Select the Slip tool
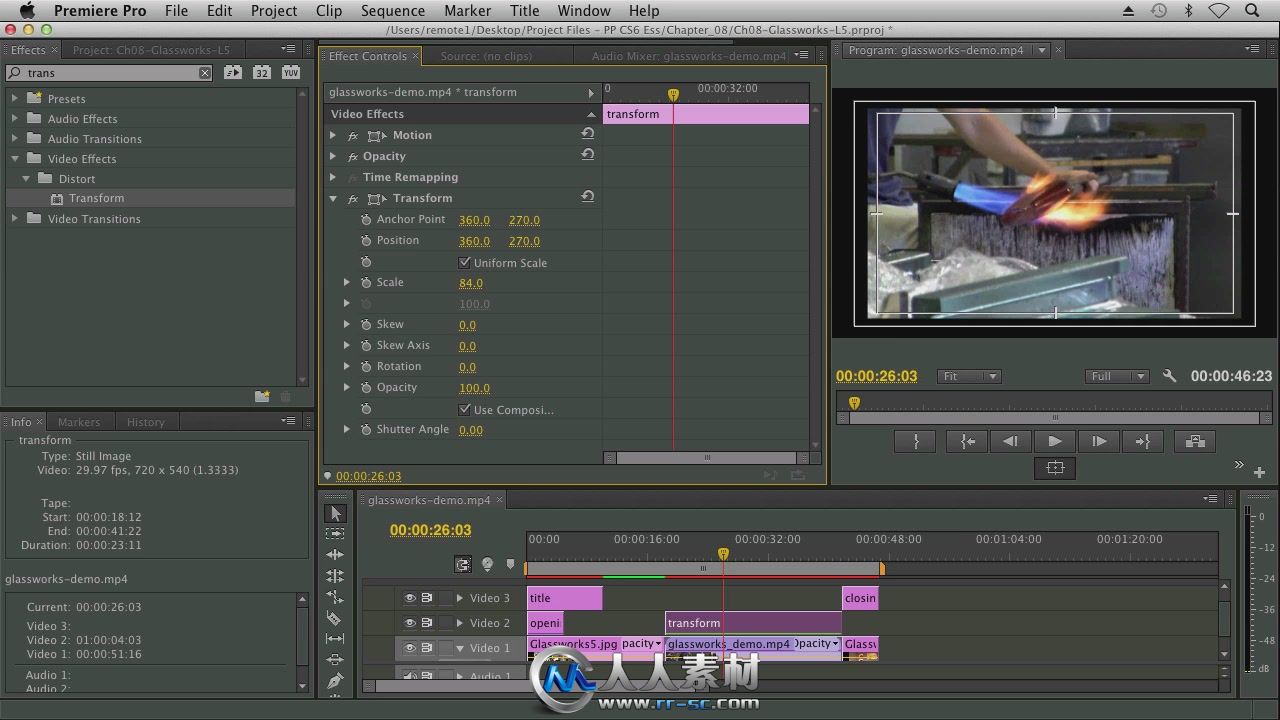The image size is (1280, 720). coord(336,639)
